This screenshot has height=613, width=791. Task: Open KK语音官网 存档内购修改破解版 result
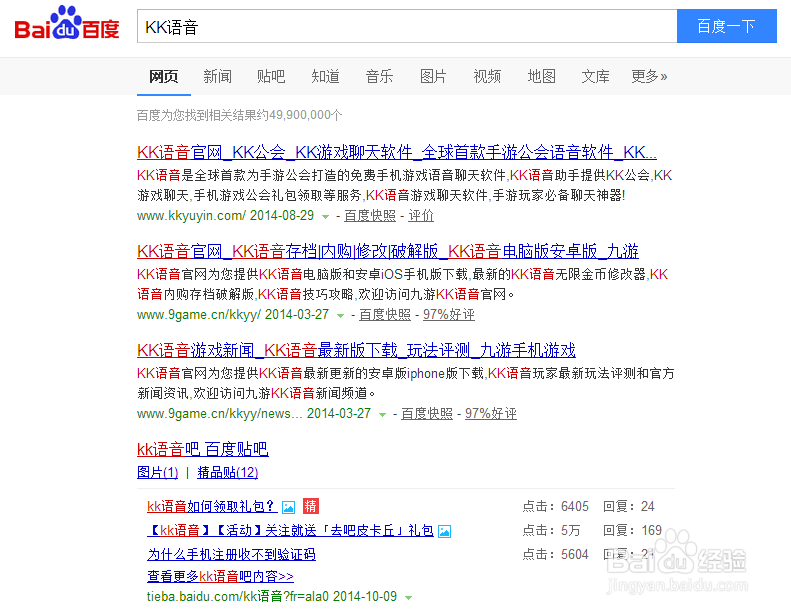point(387,251)
